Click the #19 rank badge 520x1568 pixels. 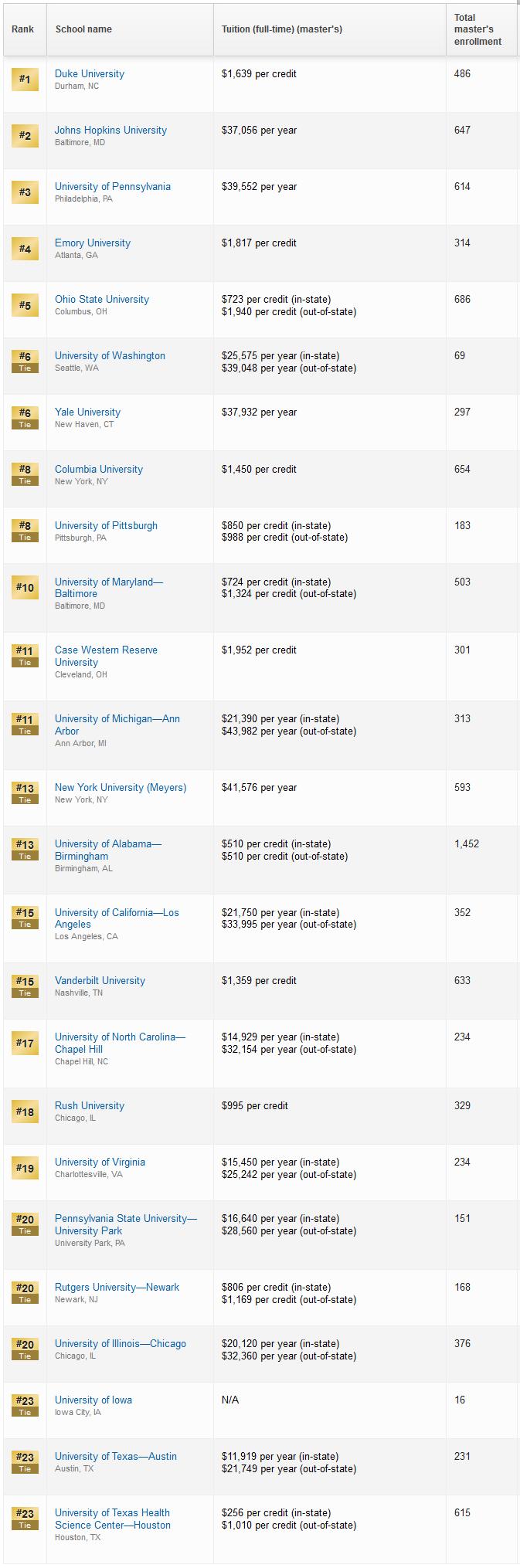click(25, 1168)
